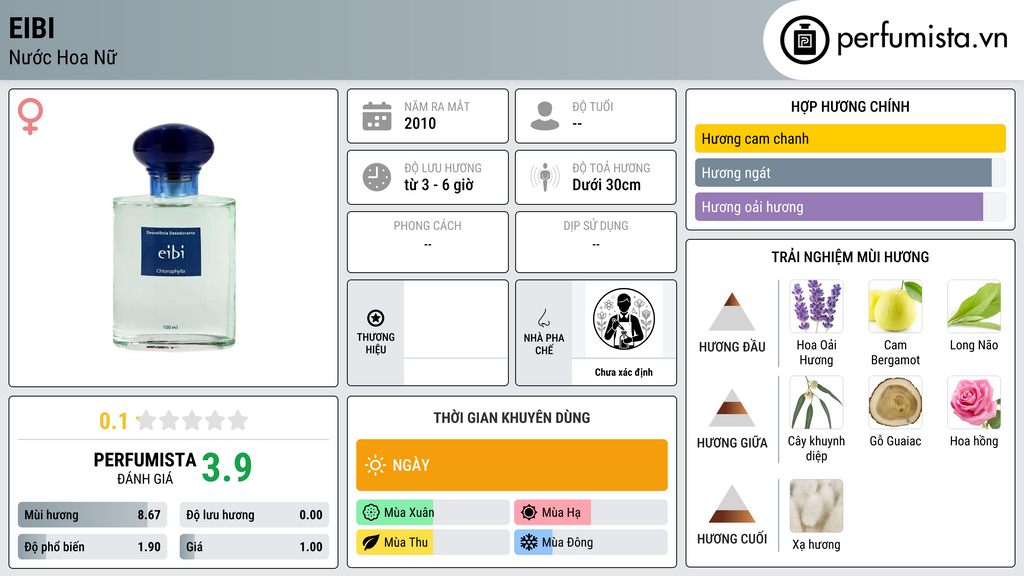Open the Gỗ Guaiac wood note image

[895, 402]
